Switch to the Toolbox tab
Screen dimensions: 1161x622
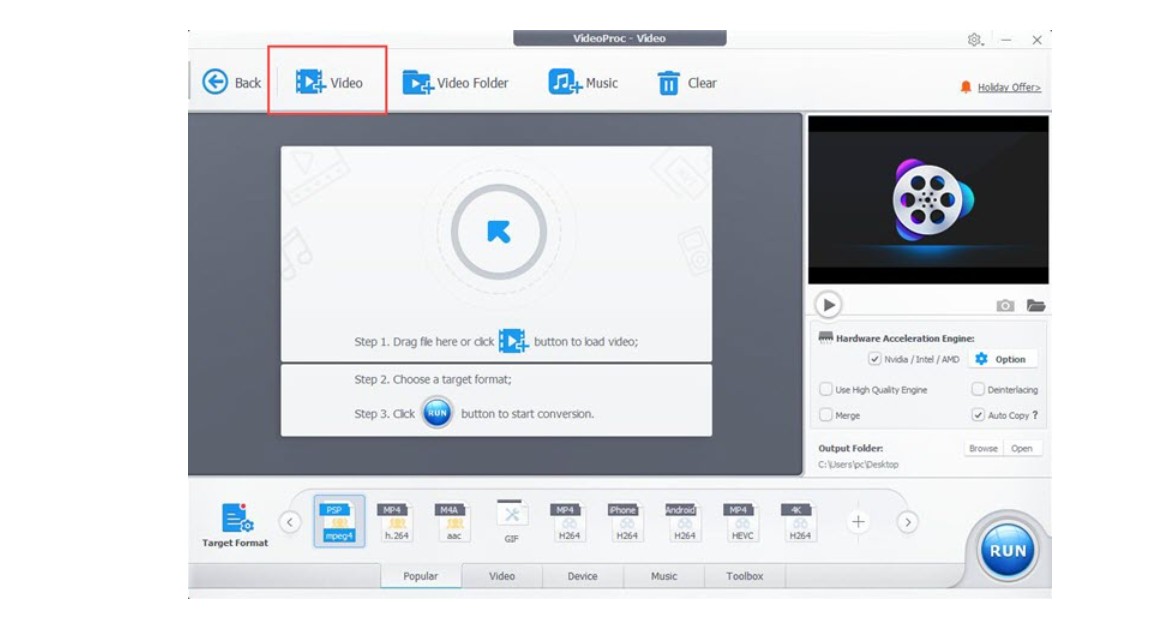pos(744,575)
